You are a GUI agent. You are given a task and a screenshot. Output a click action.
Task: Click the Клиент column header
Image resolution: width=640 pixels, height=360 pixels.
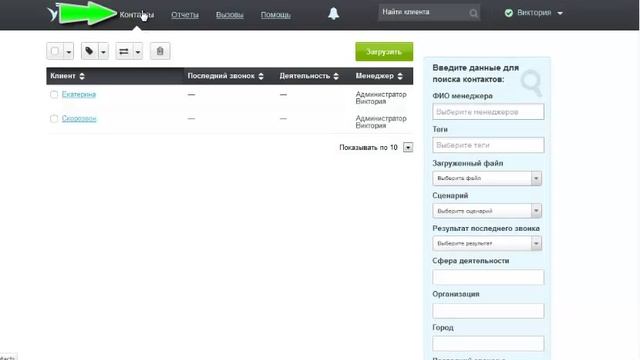coord(63,76)
